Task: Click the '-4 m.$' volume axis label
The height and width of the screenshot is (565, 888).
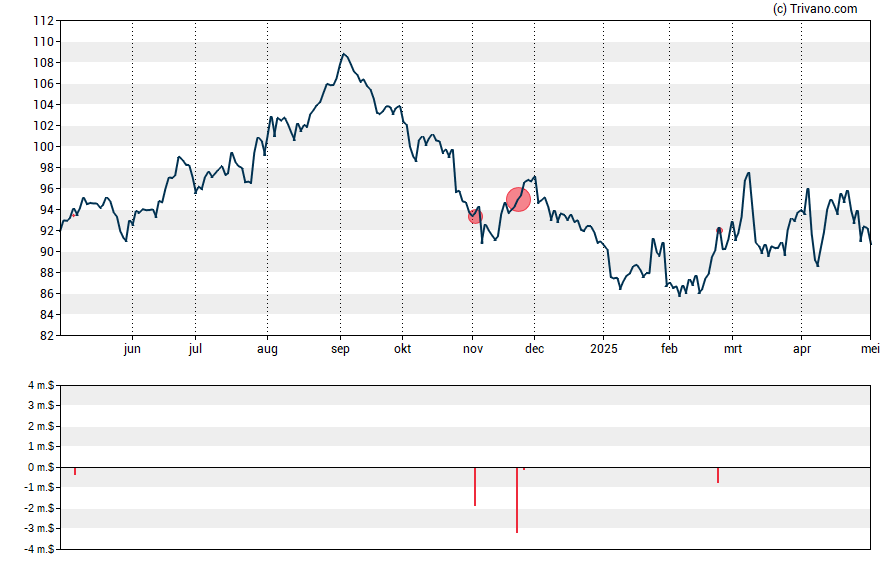Action: (x=39, y=549)
